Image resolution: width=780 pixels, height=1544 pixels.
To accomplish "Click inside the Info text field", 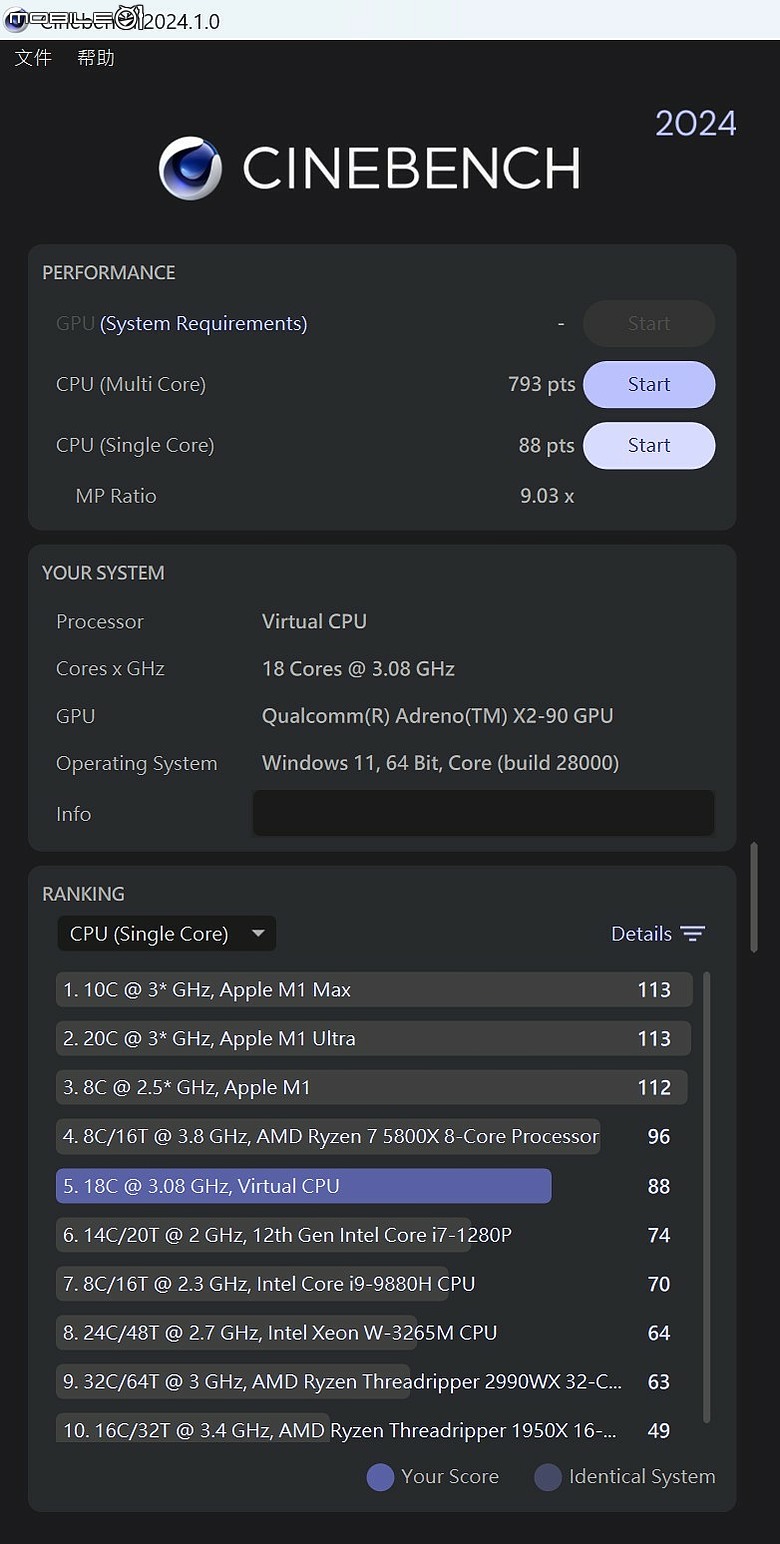I will (x=484, y=814).
